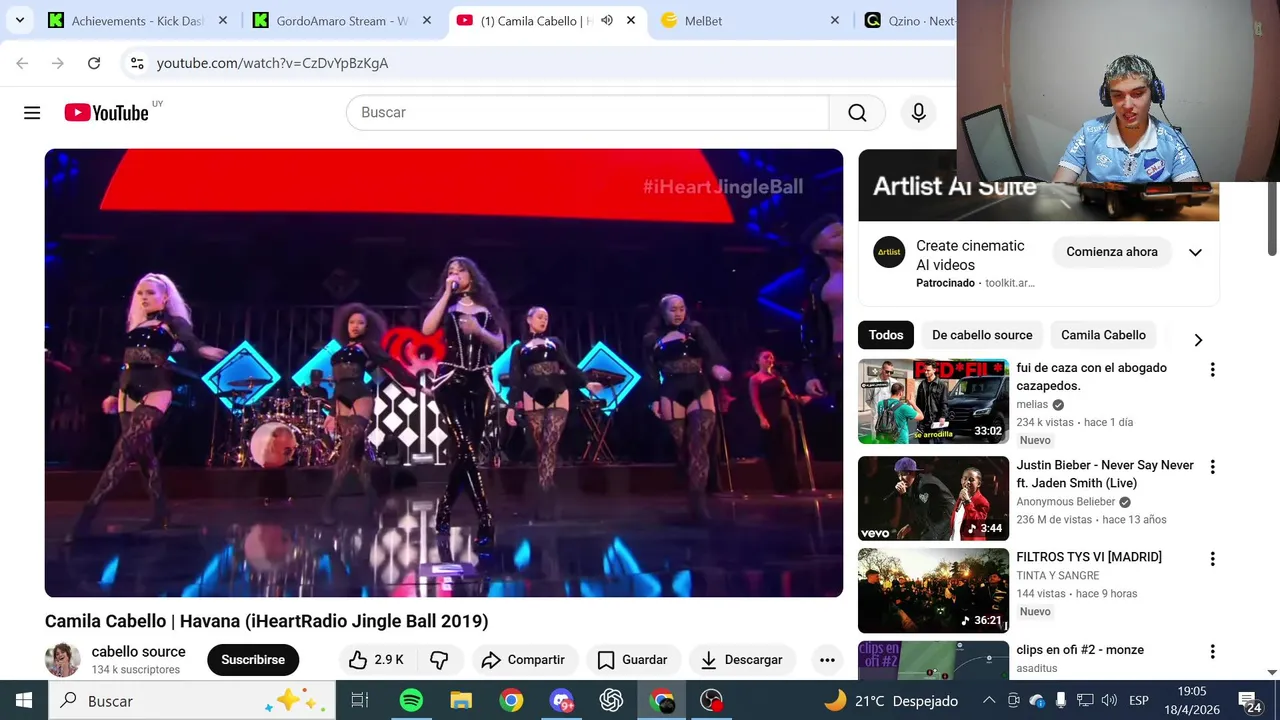Image resolution: width=1280 pixels, height=720 pixels.
Task: Open Spotify from the taskbar
Action: coord(411,700)
